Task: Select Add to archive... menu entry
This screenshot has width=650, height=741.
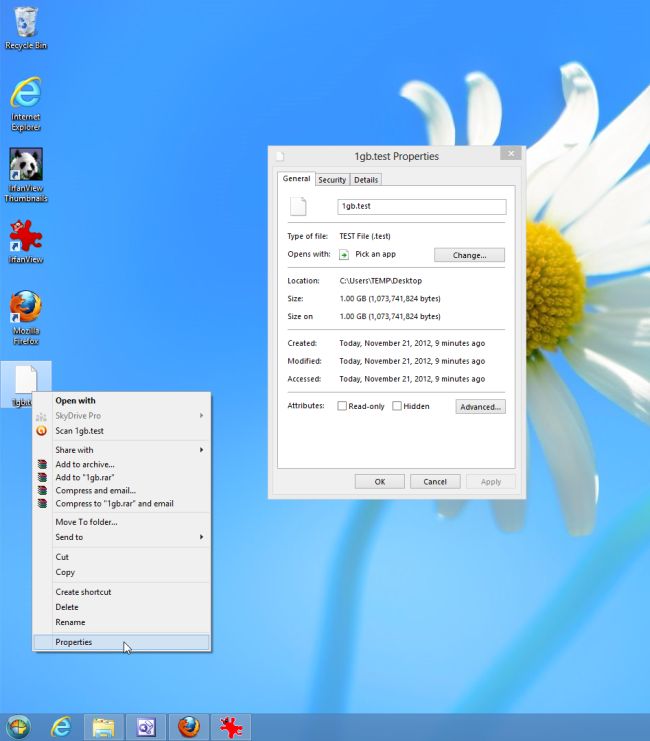Action: pyautogui.click(x=121, y=464)
